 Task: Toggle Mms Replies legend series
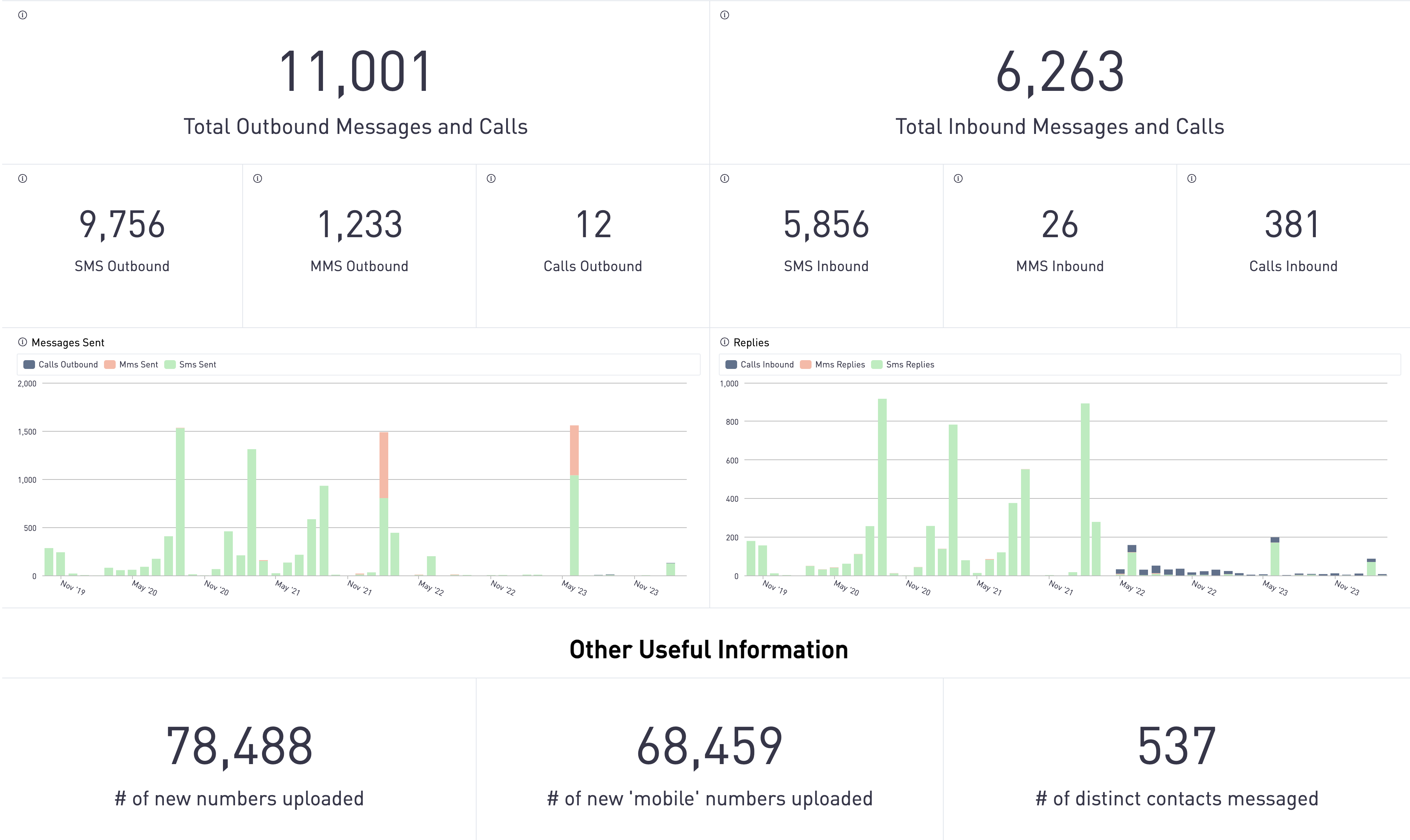(x=833, y=365)
